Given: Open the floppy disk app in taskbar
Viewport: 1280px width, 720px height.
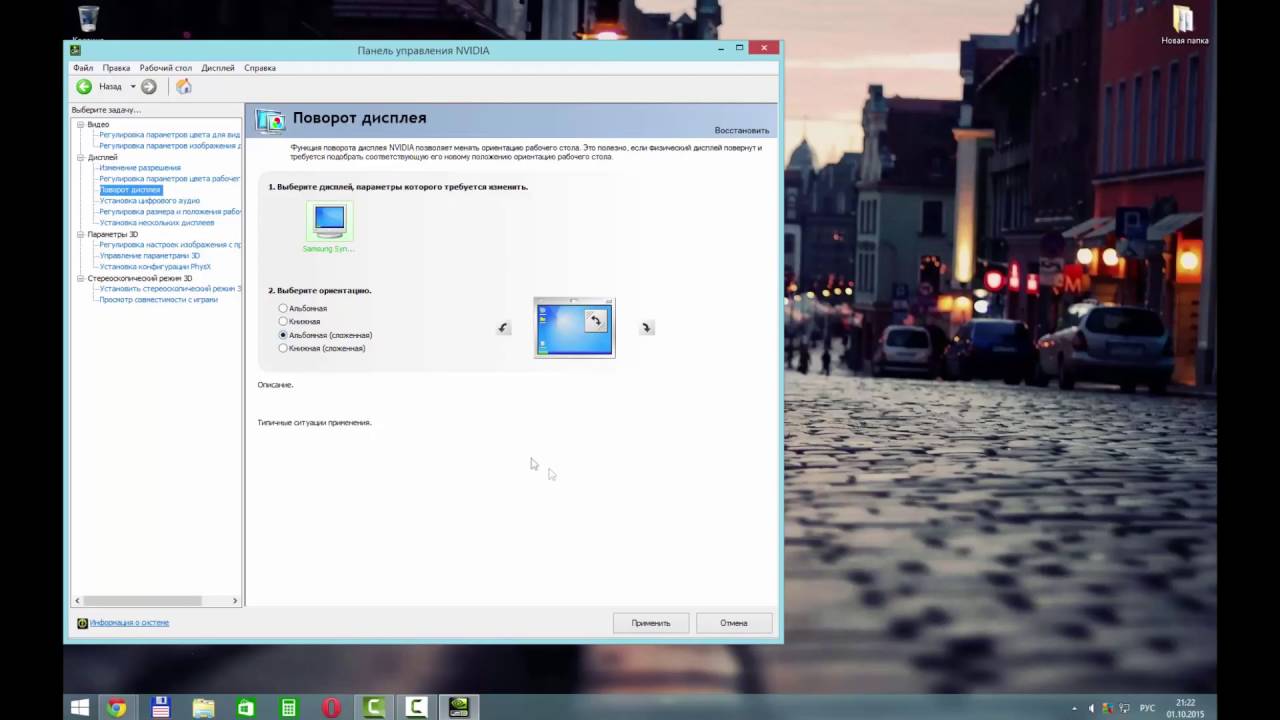Looking at the screenshot, I should [161, 708].
